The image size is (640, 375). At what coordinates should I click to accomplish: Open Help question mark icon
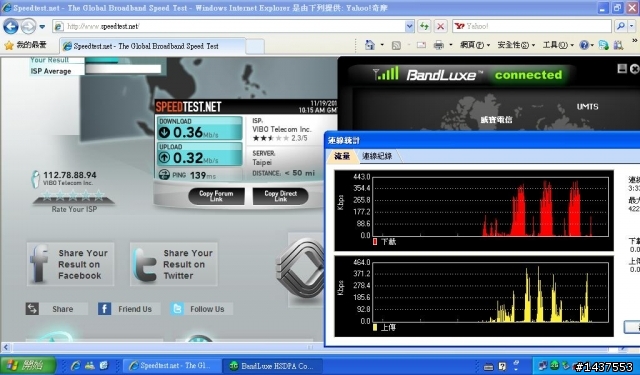tap(584, 45)
